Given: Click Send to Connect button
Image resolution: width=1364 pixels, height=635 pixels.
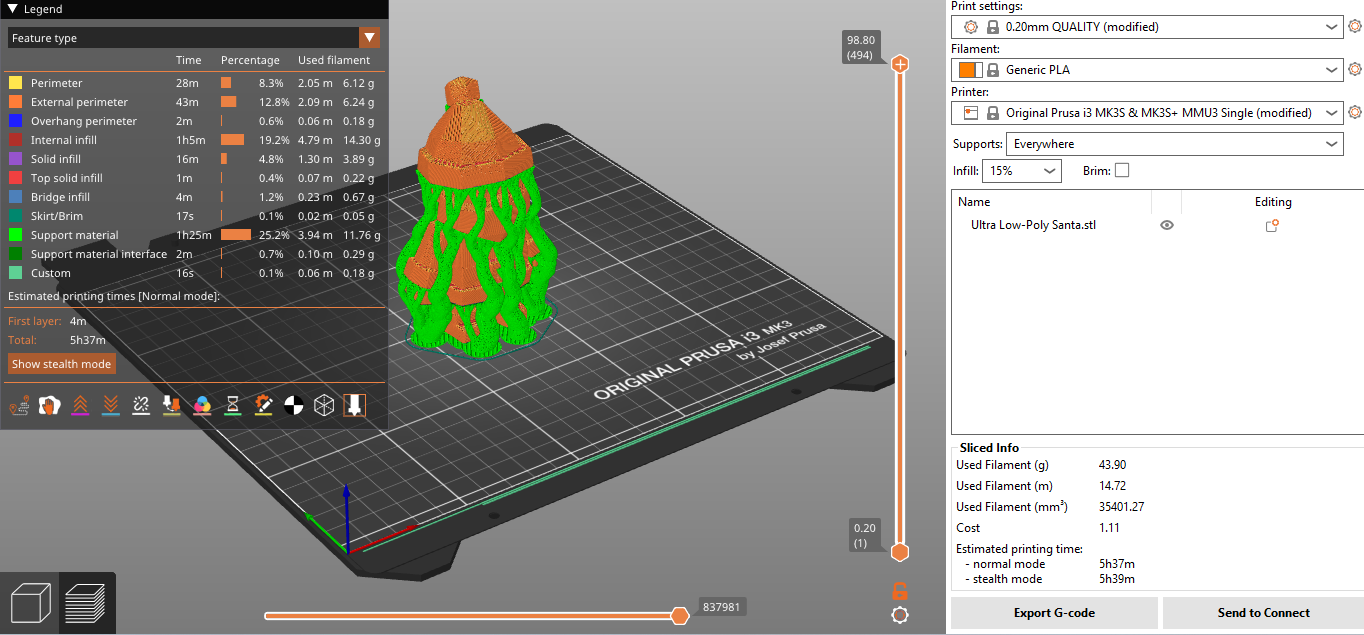Looking at the screenshot, I should (x=1263, y=613).
